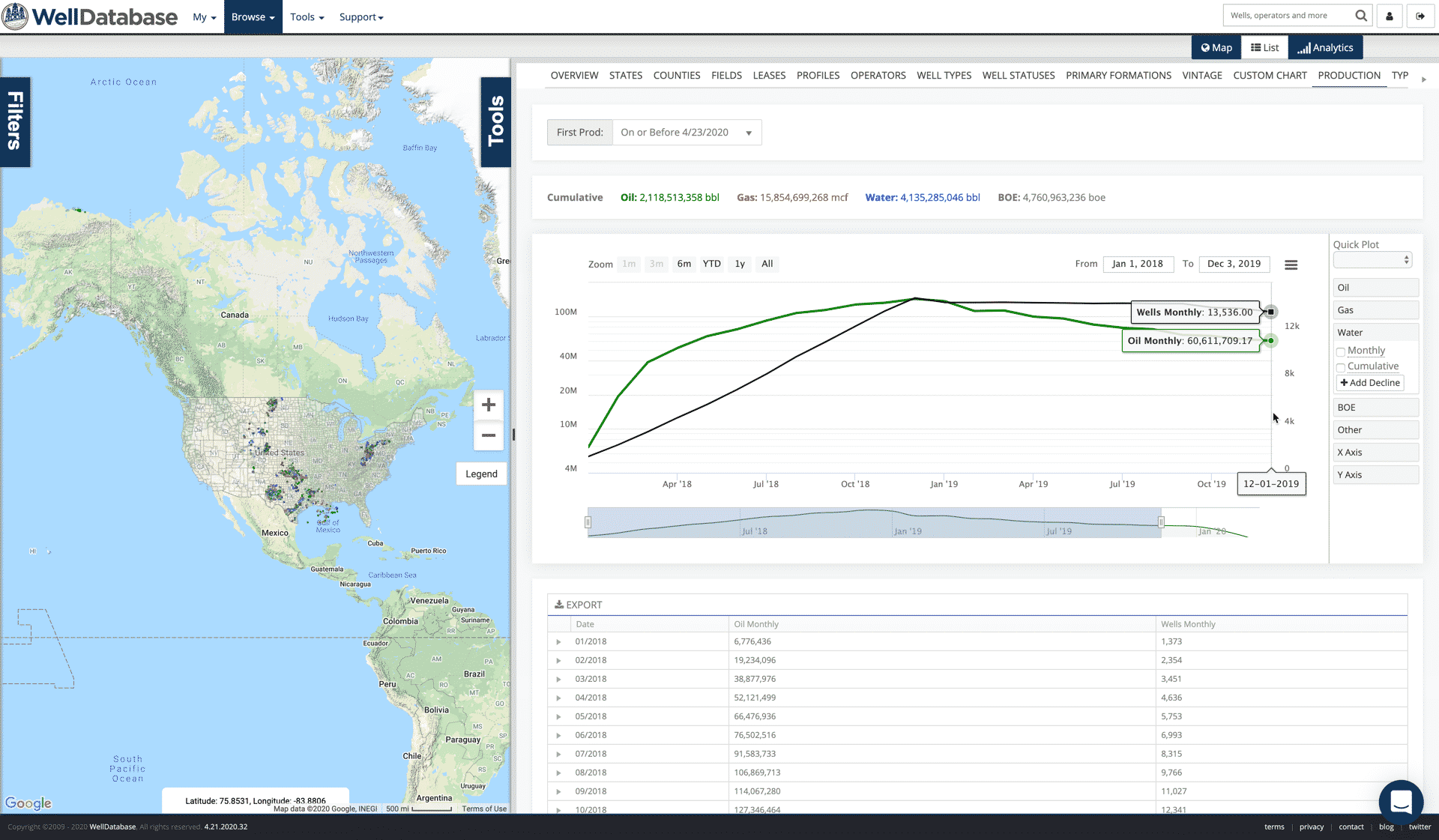This screenshot has width=1439, height=840.
Task: Click the From date field showing Jan 1, 2018
Action: pos(1138,264)
